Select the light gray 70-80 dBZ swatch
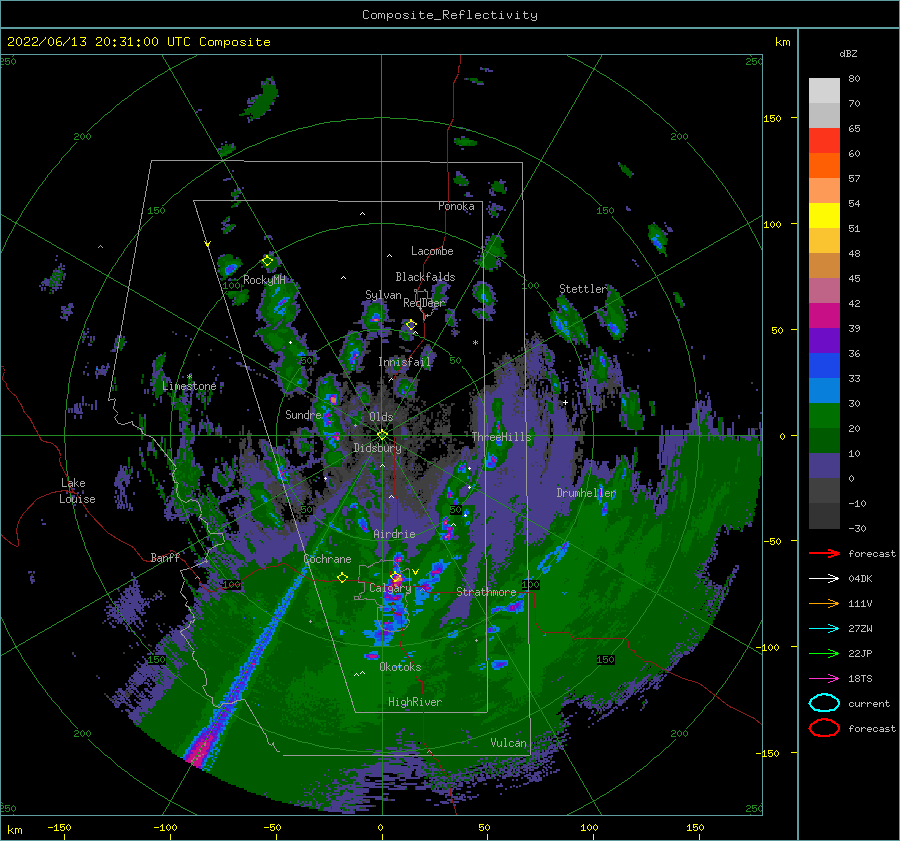 824,90
